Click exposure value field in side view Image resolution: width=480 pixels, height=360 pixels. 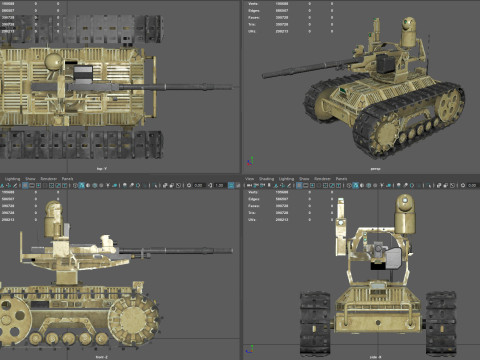[473, 185]
